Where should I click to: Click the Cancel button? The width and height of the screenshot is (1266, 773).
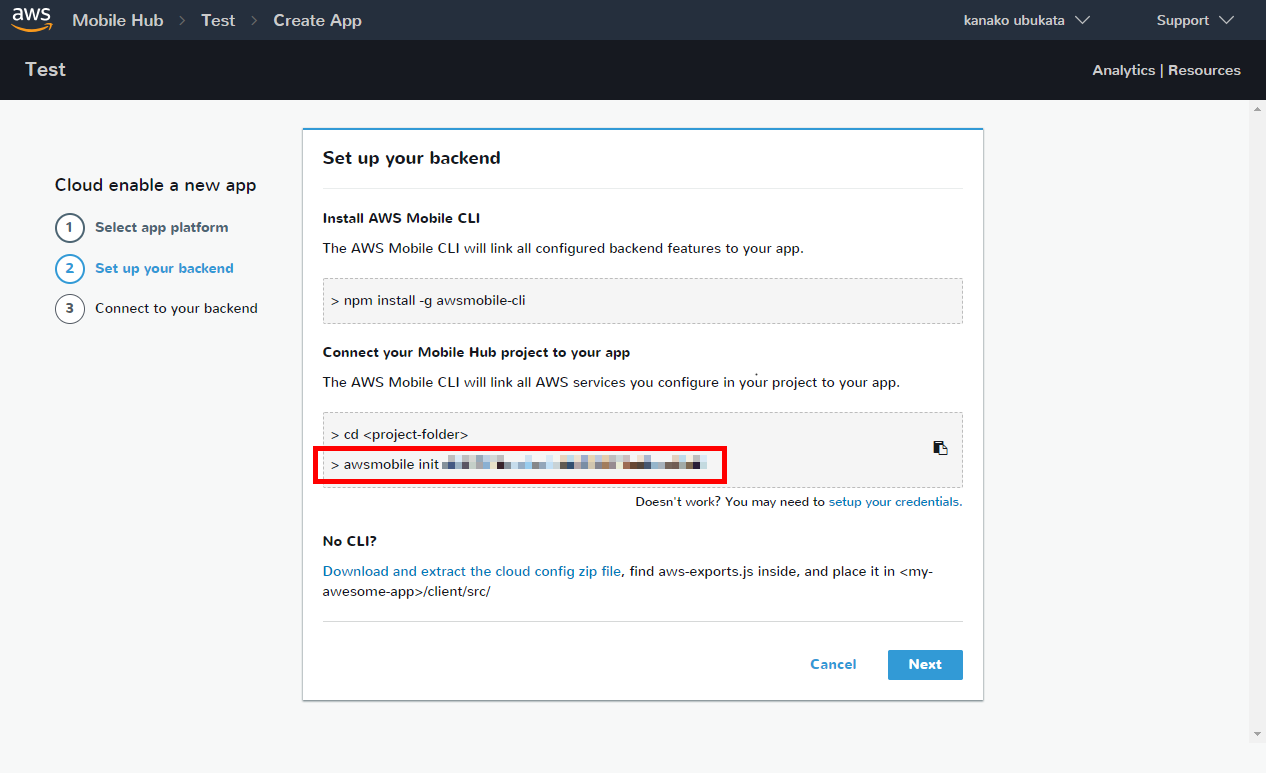click(x=833, y=665)
